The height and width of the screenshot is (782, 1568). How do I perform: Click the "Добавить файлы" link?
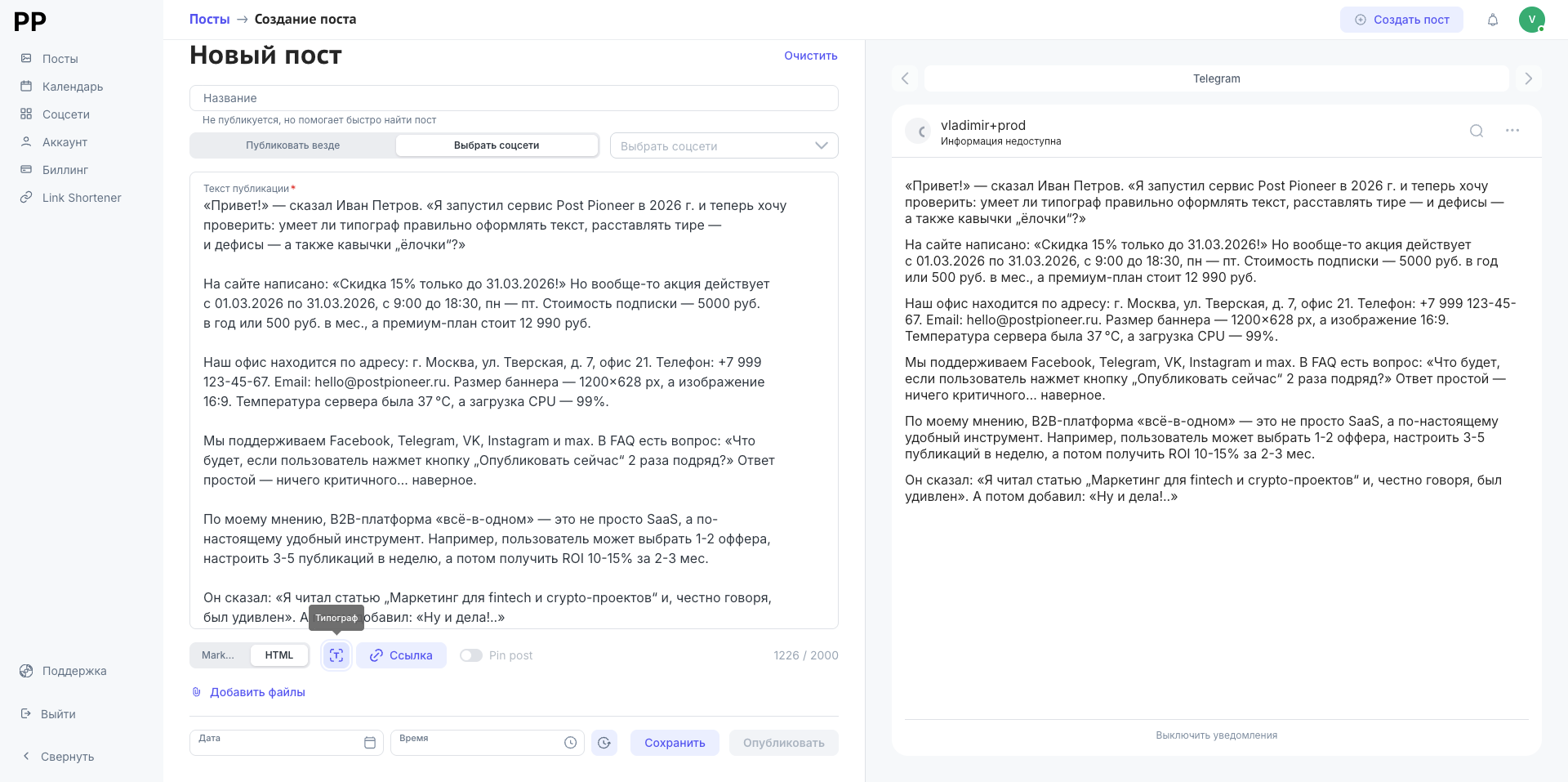point(257,692)
